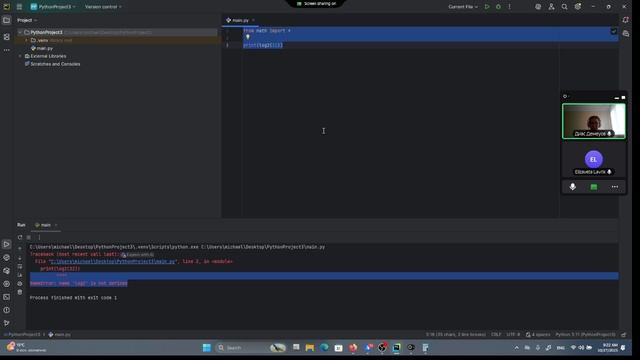This screenshot has width=640, height=360.
Task: Select the webcam video thumbnail in the call overlay
Action: (594, 121)
